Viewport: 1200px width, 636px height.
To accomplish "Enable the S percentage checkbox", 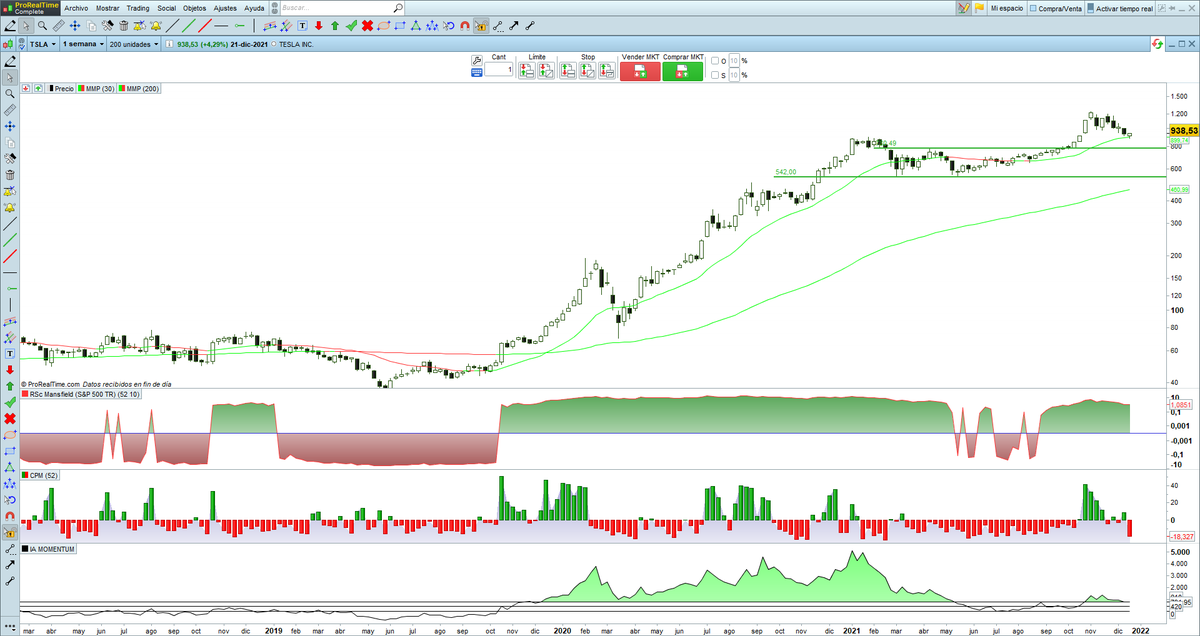I will [x=715, y=75].
